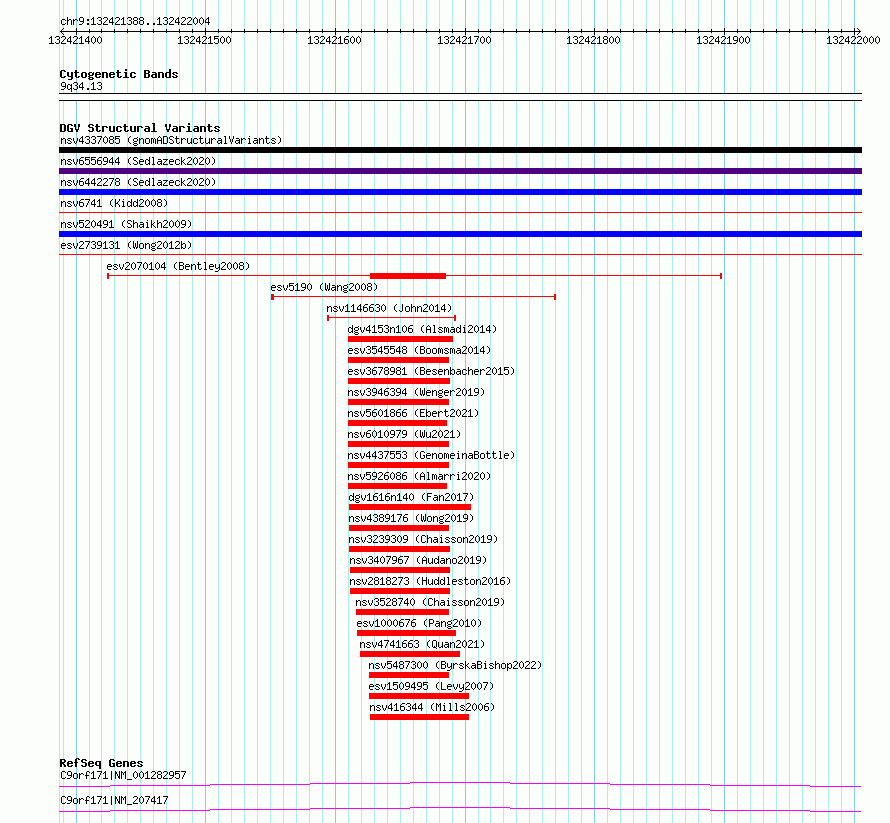This screenshot has height=823, width=890.
Task: Select nsv2818273 (Huddleston2016) variant label
Action: 430,581
